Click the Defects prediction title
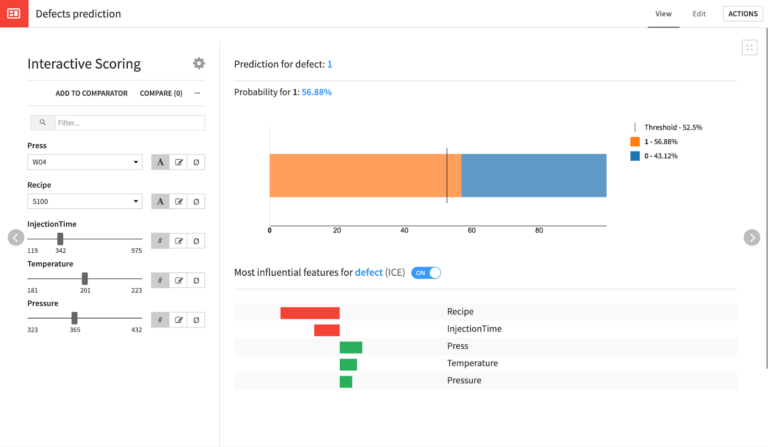The image size is (768, 447). tap(78, 14)
